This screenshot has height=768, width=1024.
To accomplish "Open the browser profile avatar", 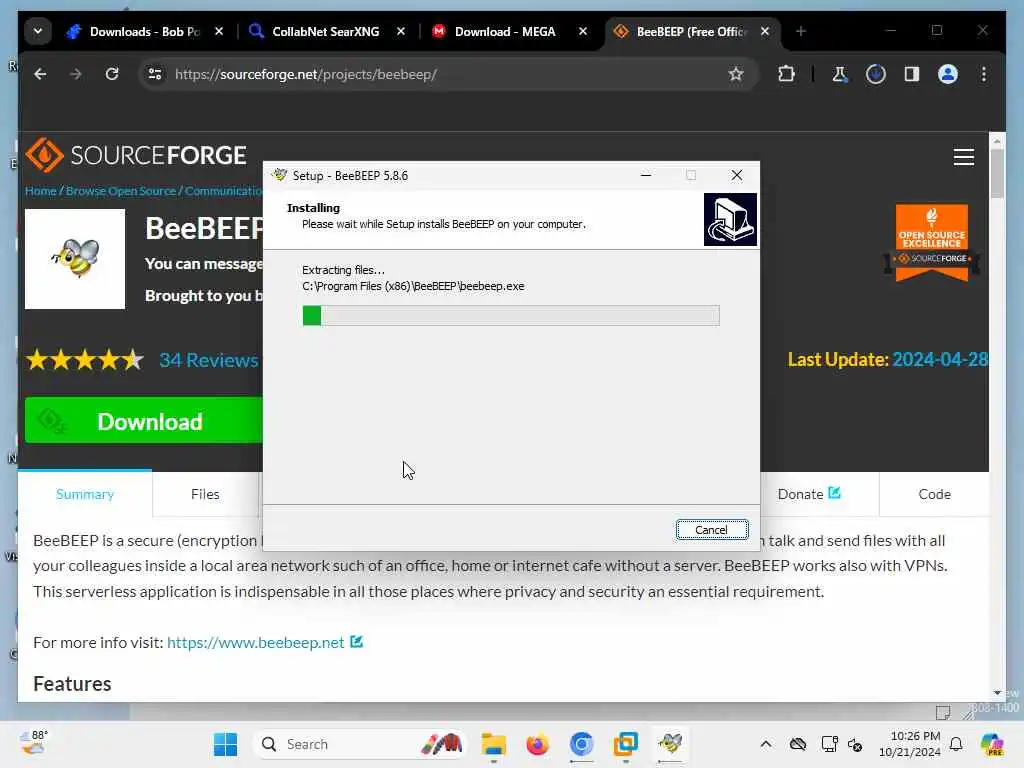I will tap(948, 74).
